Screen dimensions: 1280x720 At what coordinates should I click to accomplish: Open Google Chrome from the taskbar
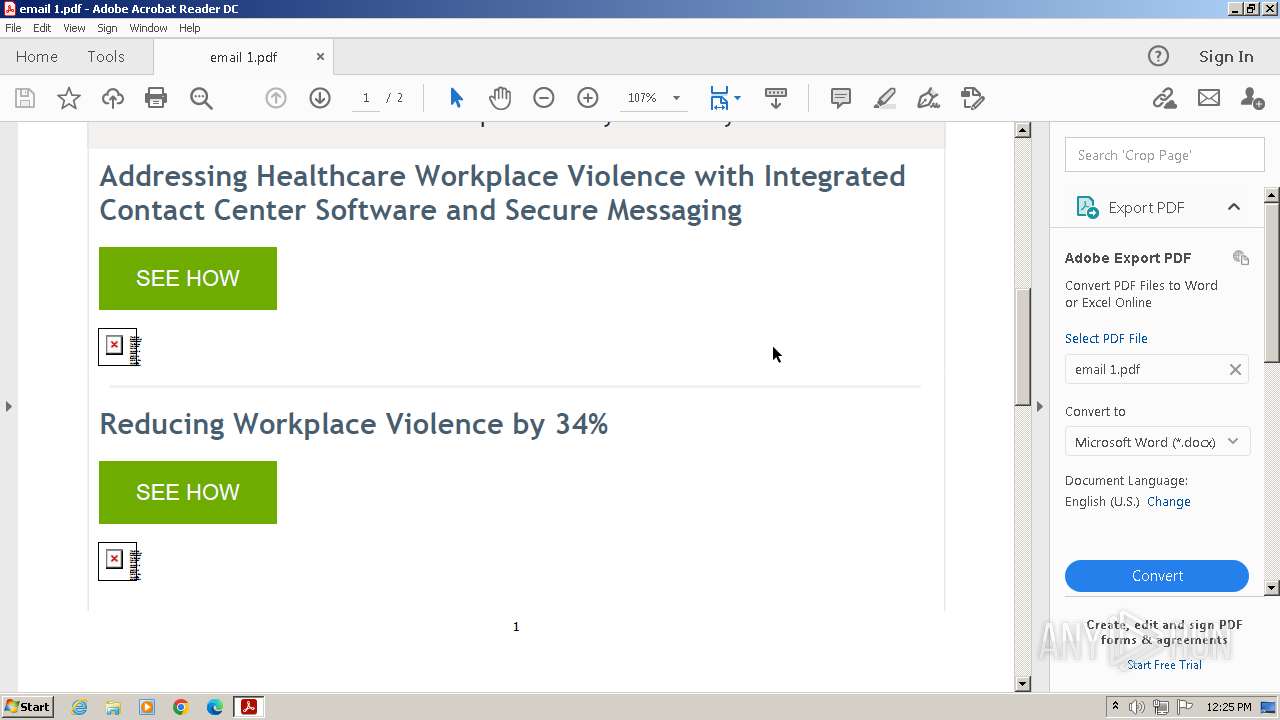pyautogui.click(x=181, y=707)
